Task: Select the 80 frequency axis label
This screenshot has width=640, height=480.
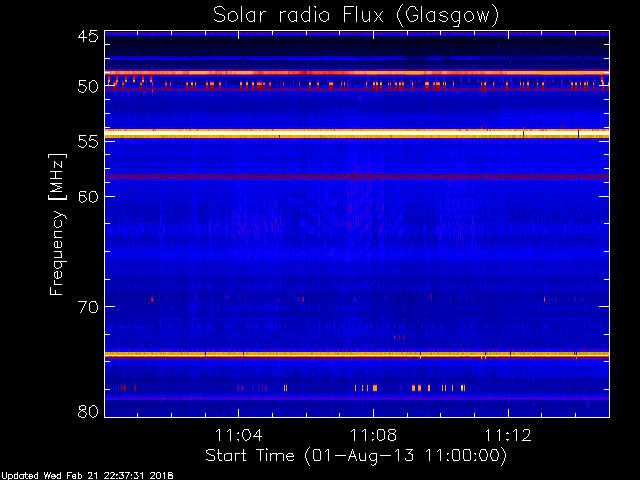Action: 88,411
